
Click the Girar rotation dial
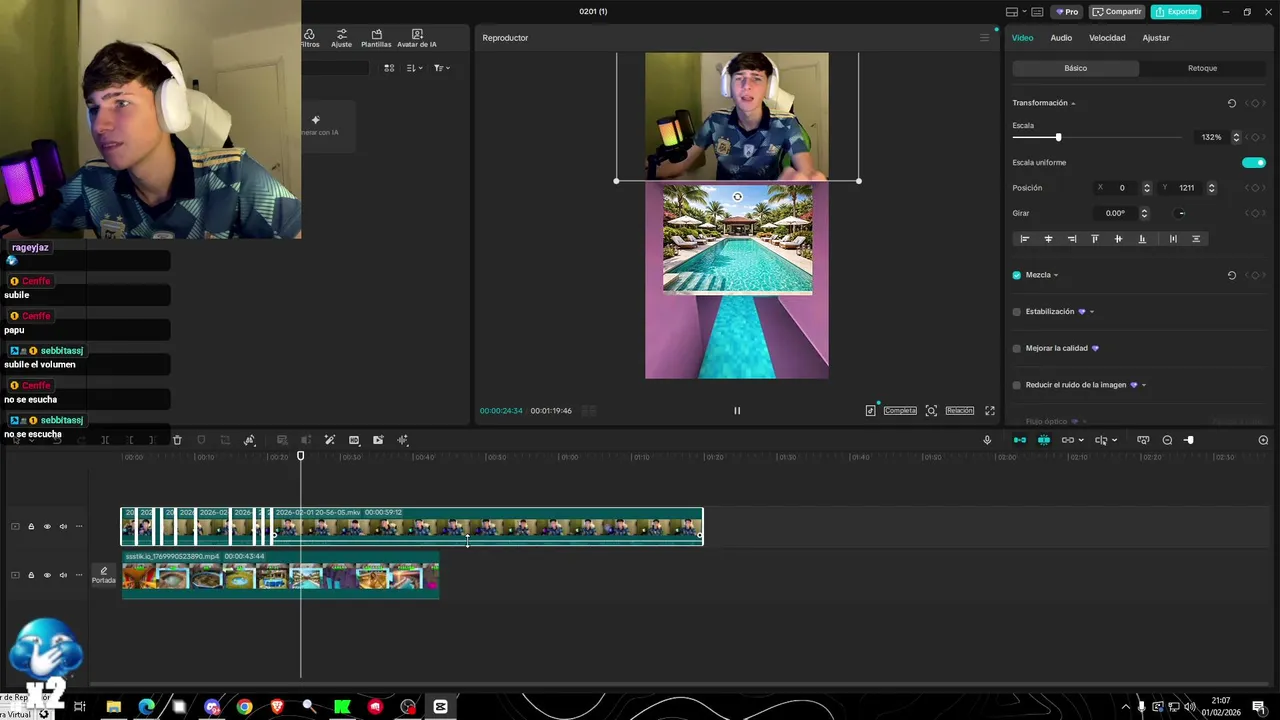coord(1181,213)
